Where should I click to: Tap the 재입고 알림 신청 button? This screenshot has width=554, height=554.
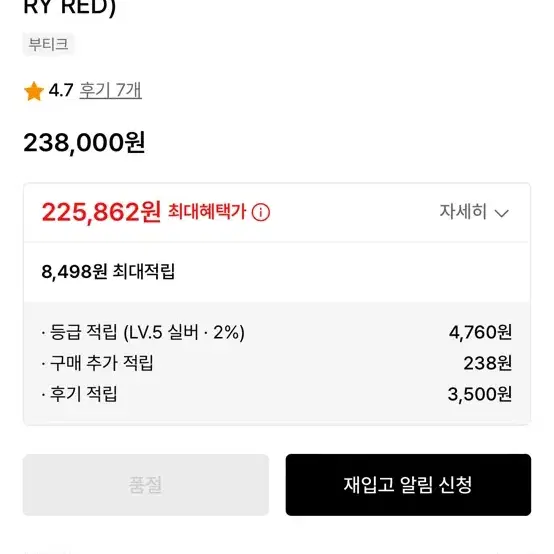tap(408, 485)
